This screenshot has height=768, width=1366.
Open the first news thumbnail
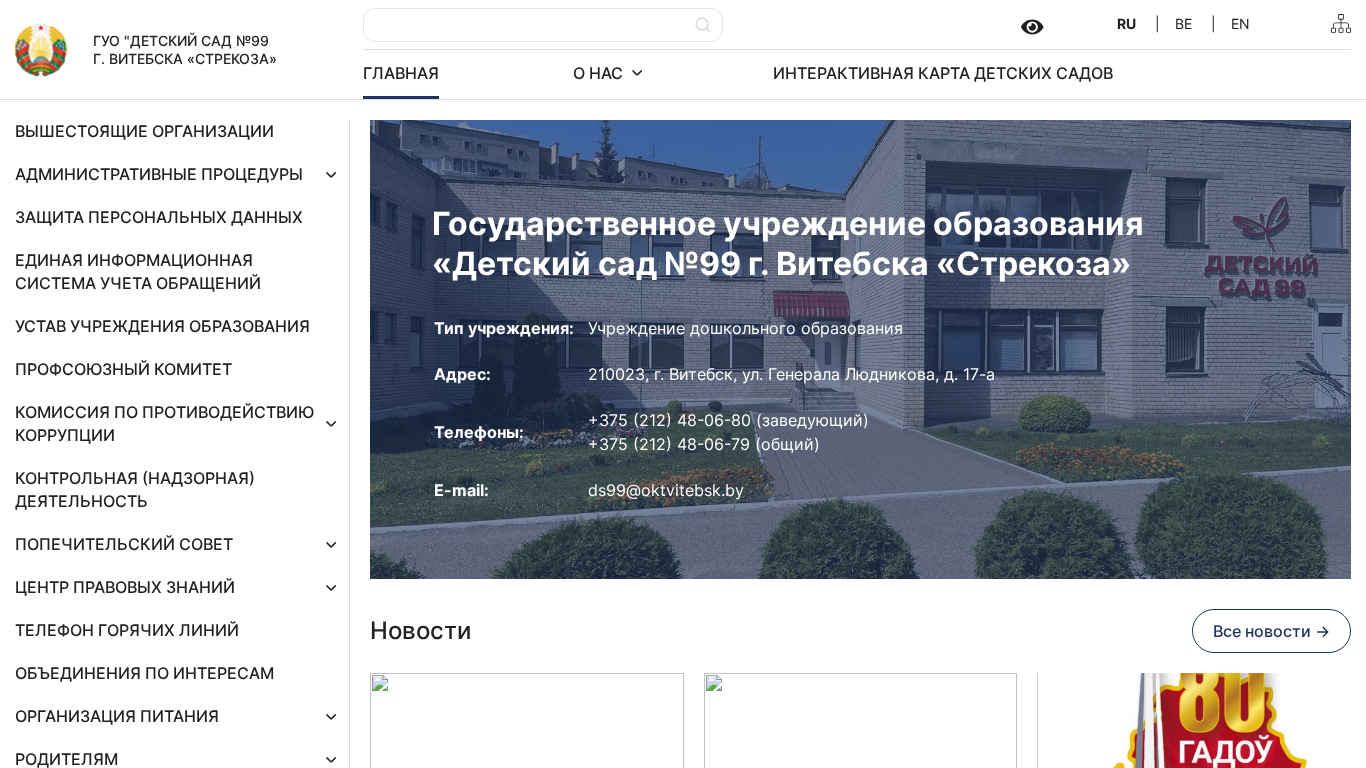tap(527, 720)
